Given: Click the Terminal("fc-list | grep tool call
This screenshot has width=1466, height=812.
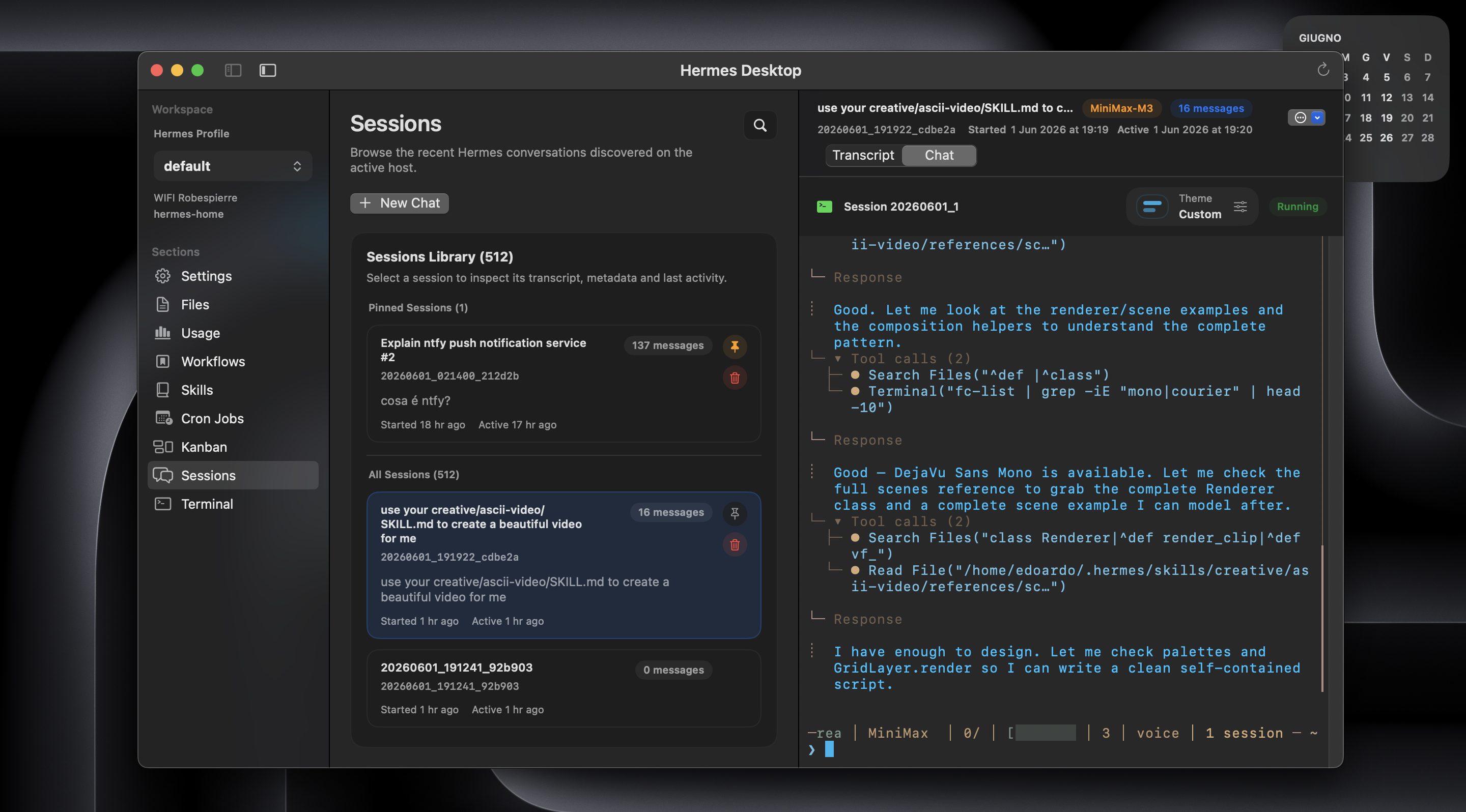Looking at the screenshot, I should (1076, 399).
